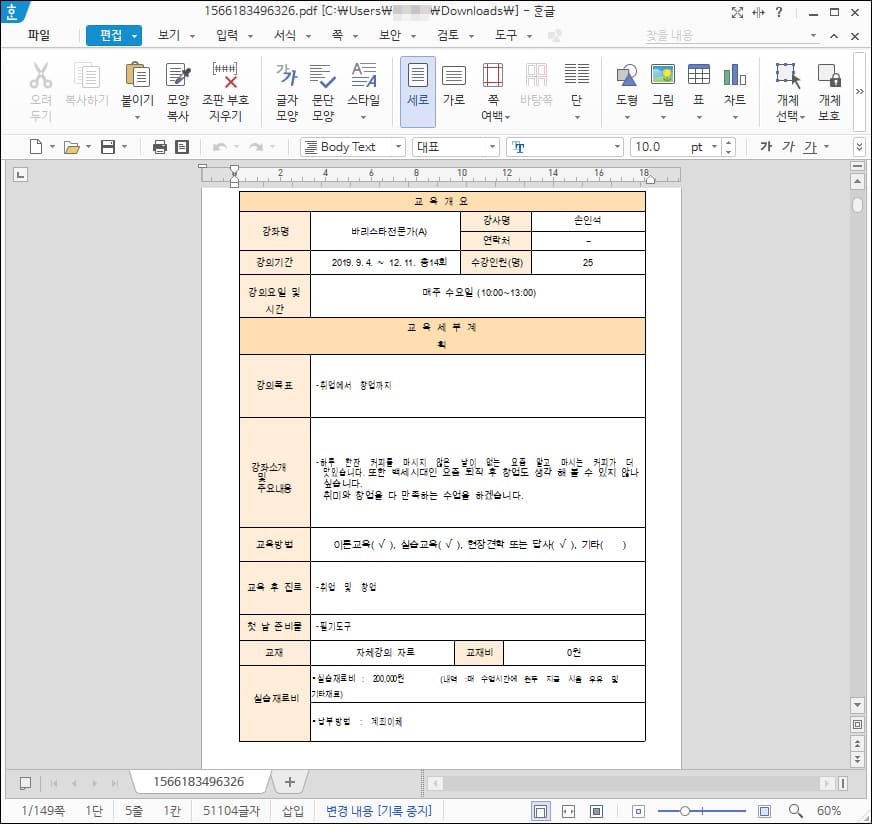Click the Open folder icon
872x824 pixels.
point(71,147)
